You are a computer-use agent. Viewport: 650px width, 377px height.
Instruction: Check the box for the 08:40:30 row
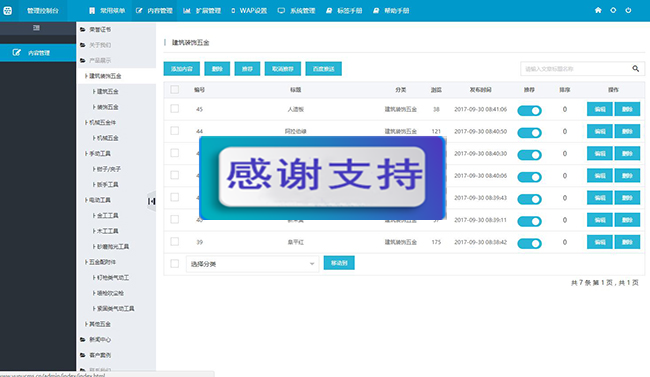click(x=175, y=153)
